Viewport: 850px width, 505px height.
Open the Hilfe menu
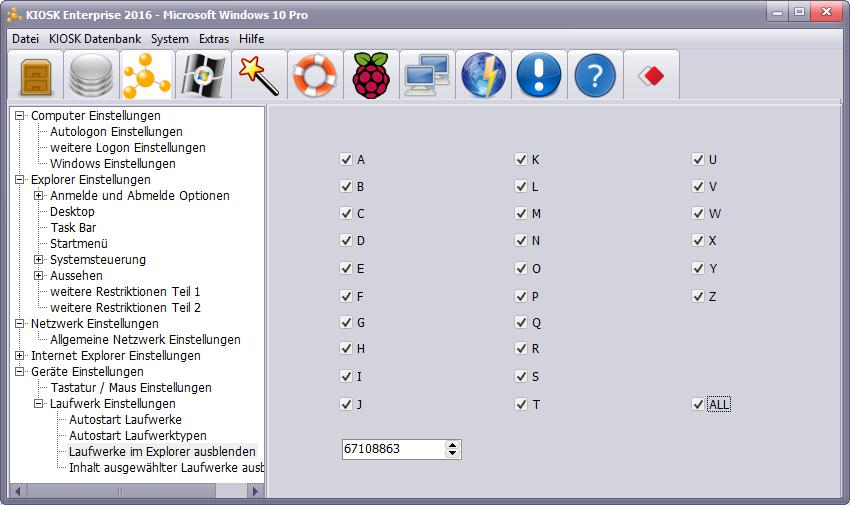click(x=252, y=39)
